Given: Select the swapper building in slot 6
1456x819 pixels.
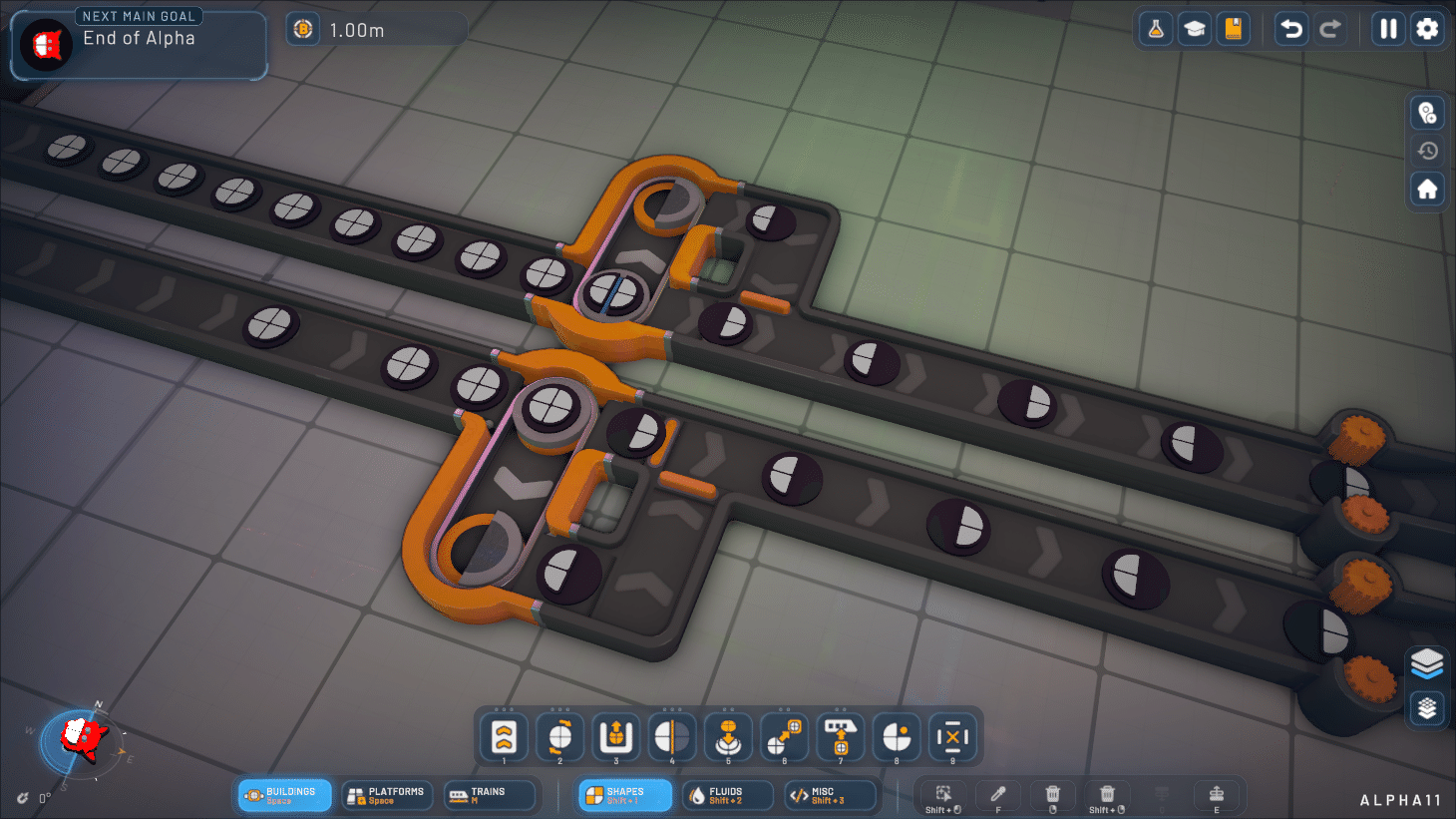Looking at the screenshot, I should click(784, 738).
